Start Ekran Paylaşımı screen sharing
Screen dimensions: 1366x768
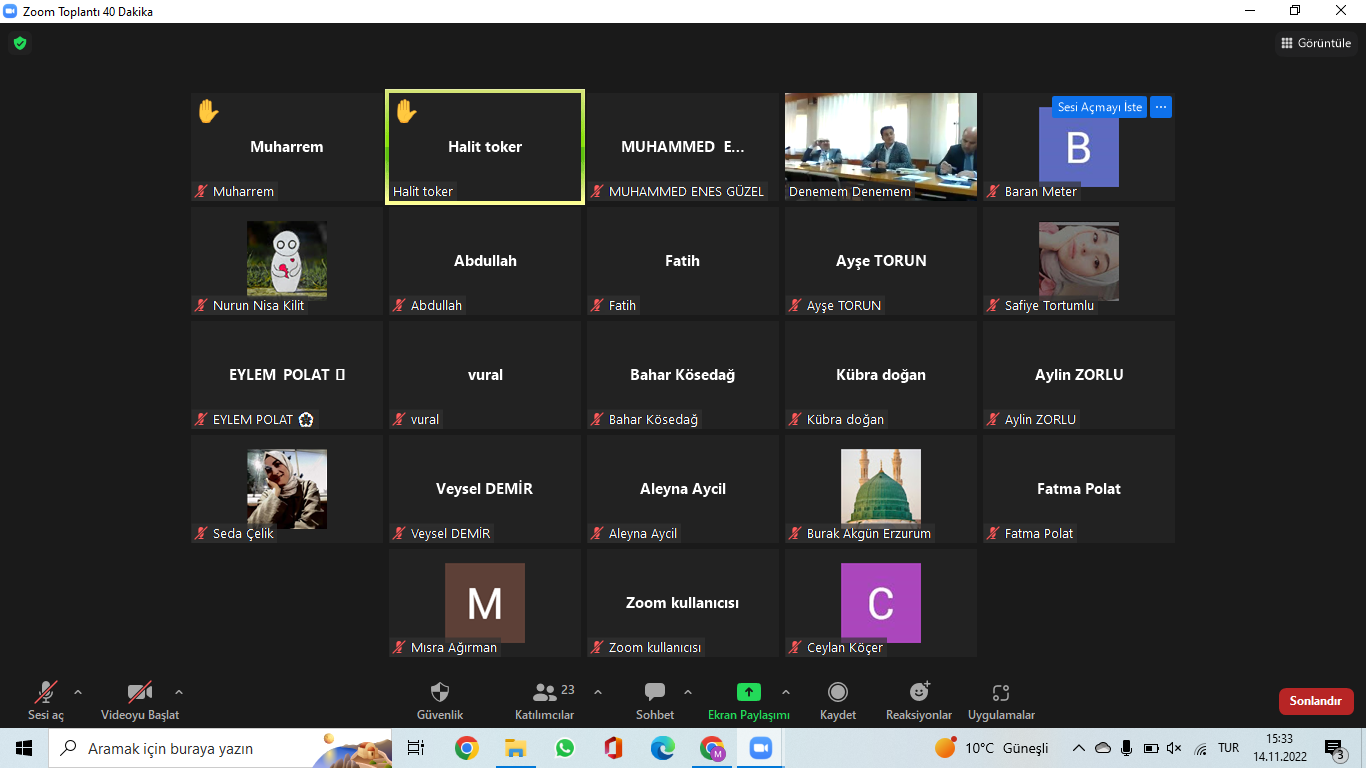coord(748,693)
